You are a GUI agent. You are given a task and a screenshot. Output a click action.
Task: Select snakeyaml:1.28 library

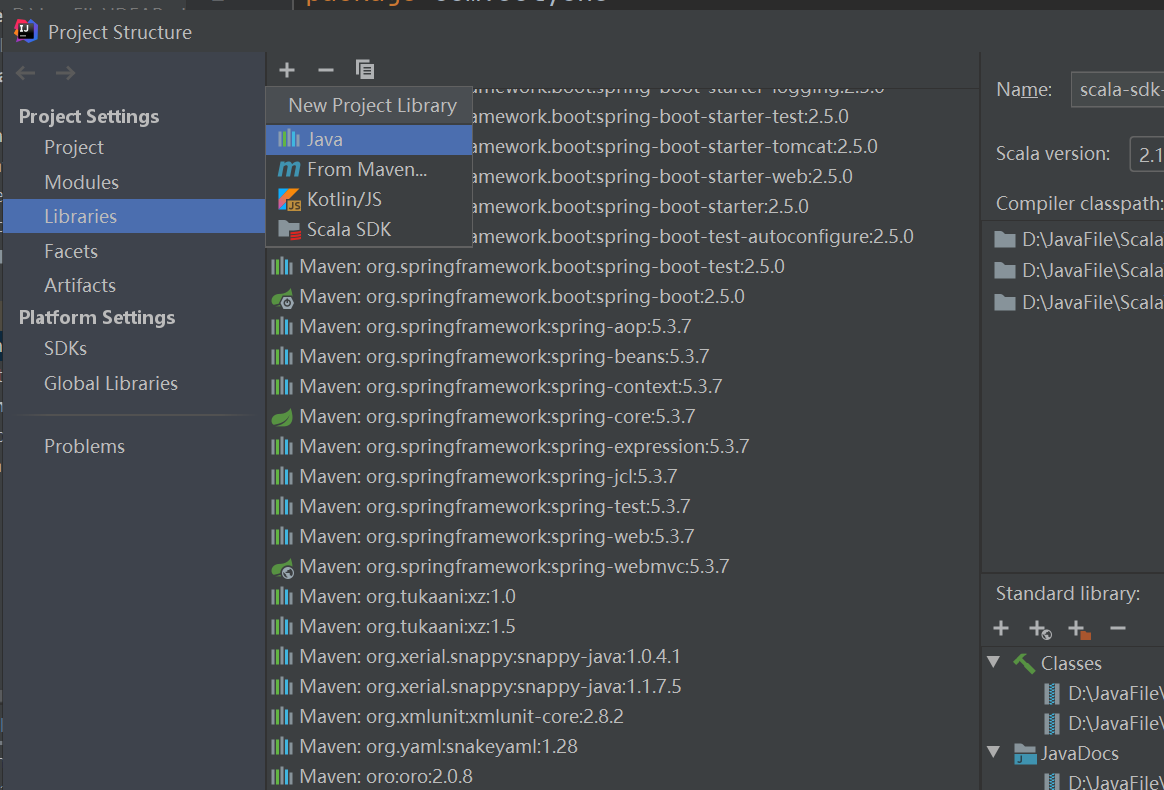point(424,746)
